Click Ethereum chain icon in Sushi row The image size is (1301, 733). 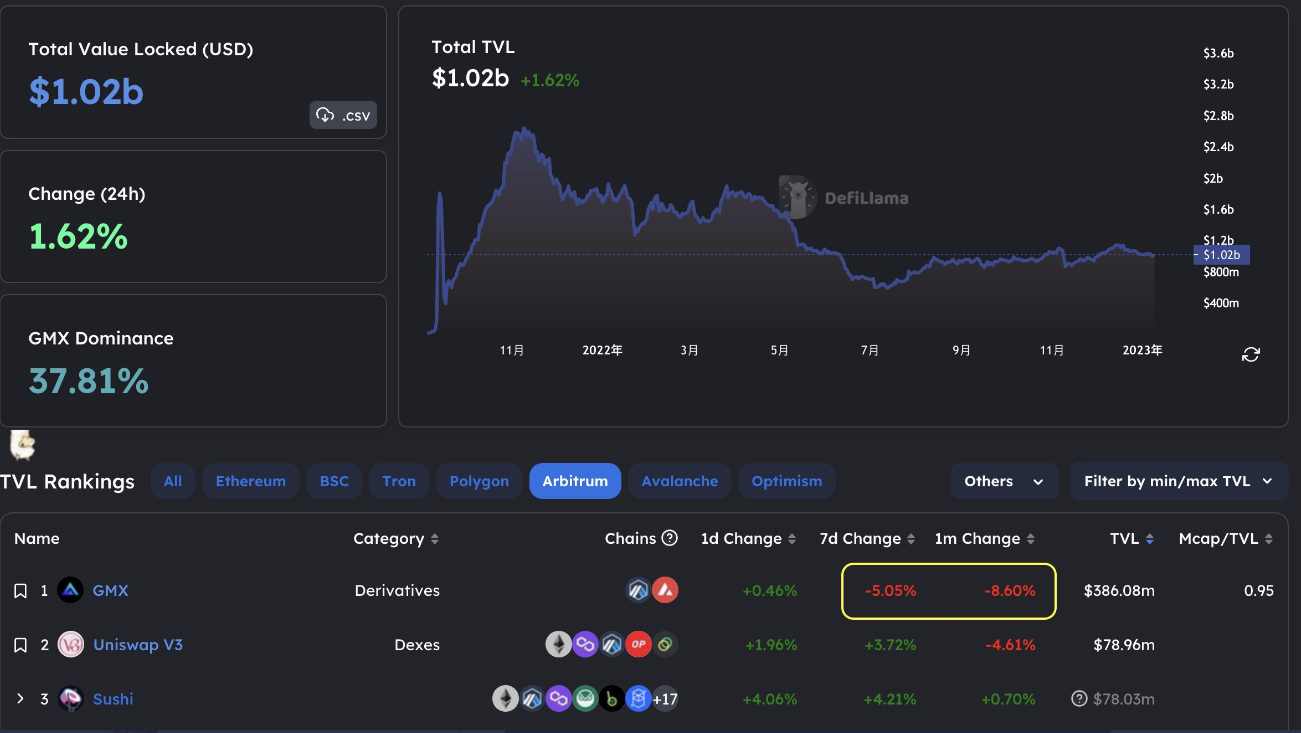pos(506,698)
